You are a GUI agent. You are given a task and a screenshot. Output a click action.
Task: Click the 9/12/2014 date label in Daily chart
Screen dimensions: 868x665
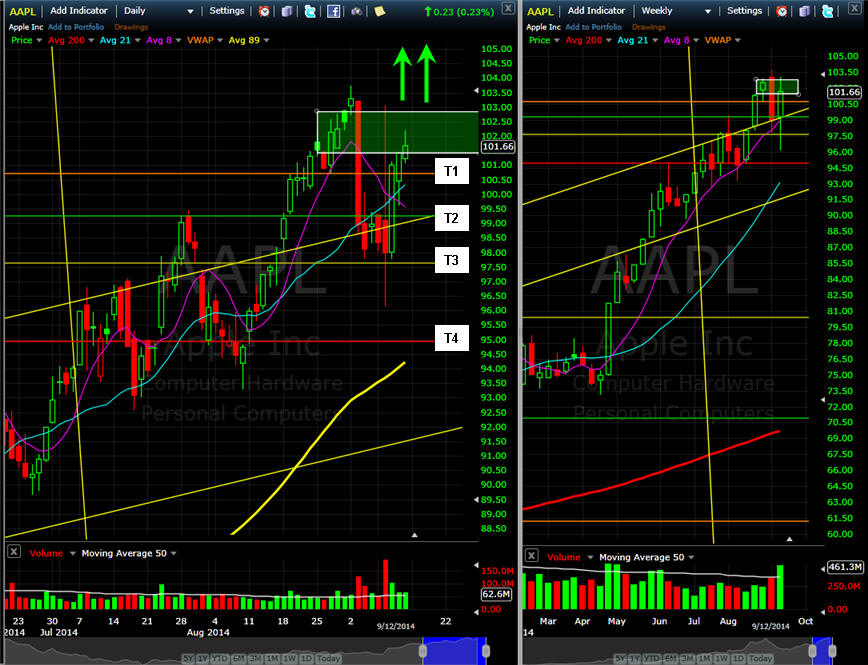click(395, 626)
